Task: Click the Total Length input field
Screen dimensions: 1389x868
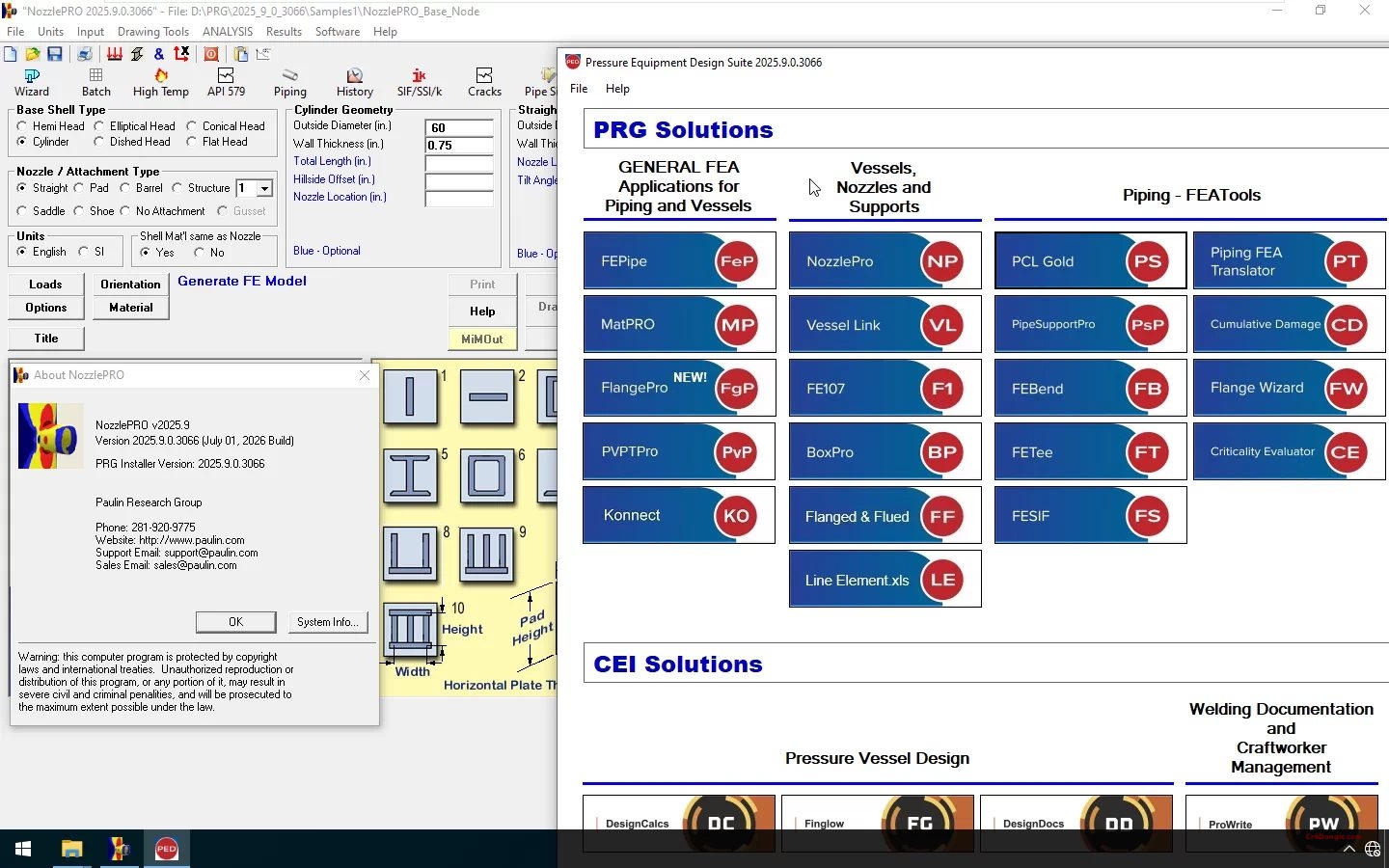Action: (459, 163)
